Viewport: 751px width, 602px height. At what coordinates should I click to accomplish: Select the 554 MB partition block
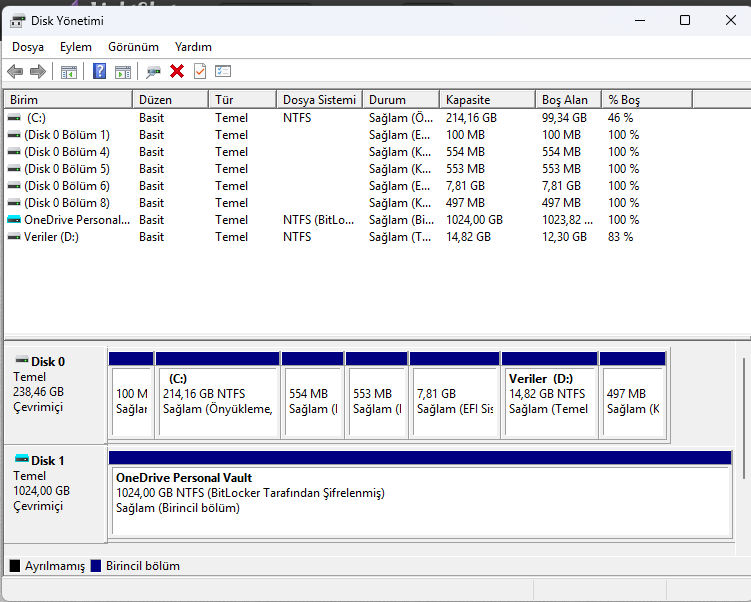click(x=312, y=395)
